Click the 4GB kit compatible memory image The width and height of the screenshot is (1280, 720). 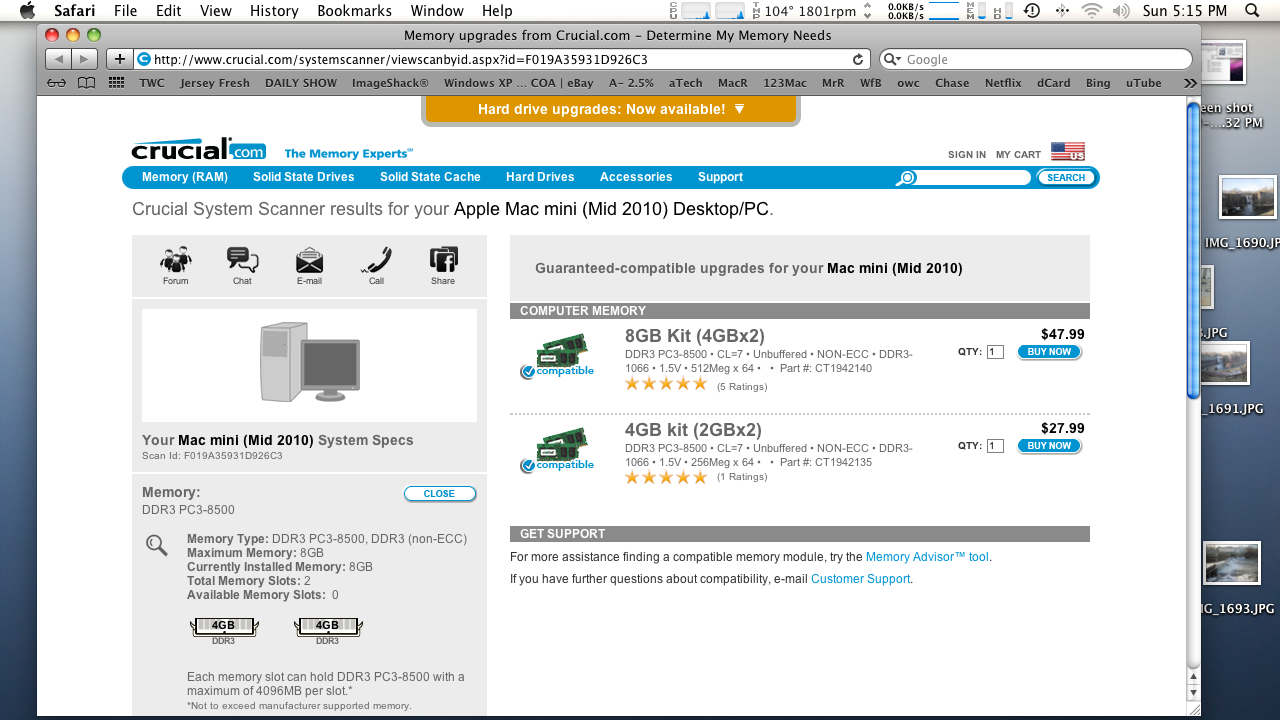pyautogui.click(x=558, y=451)
